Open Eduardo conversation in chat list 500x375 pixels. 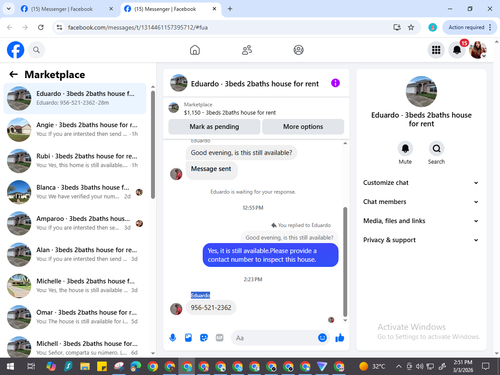[75, 98]
